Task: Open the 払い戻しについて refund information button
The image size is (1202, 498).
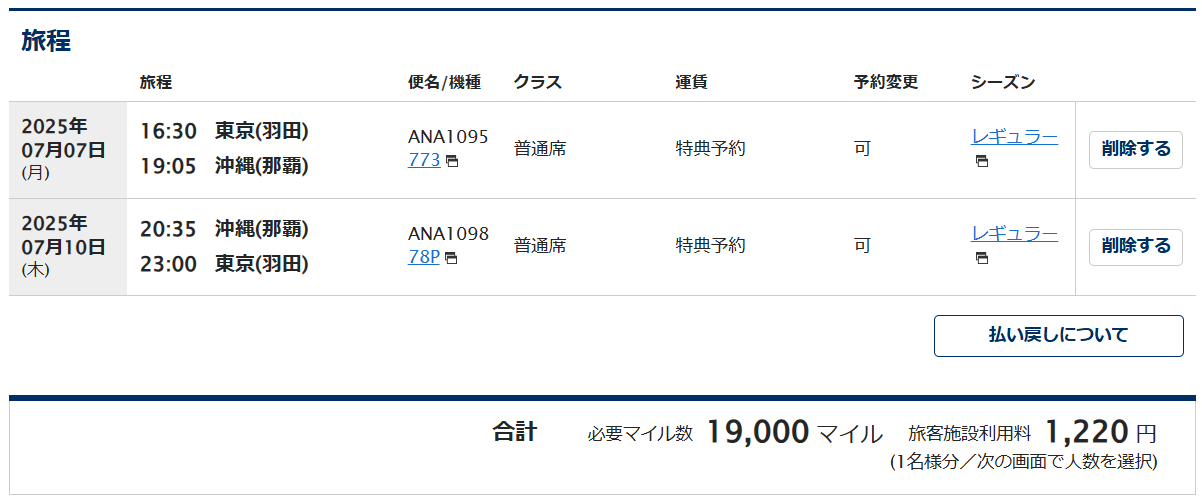Action: [x=1058, y=336]
